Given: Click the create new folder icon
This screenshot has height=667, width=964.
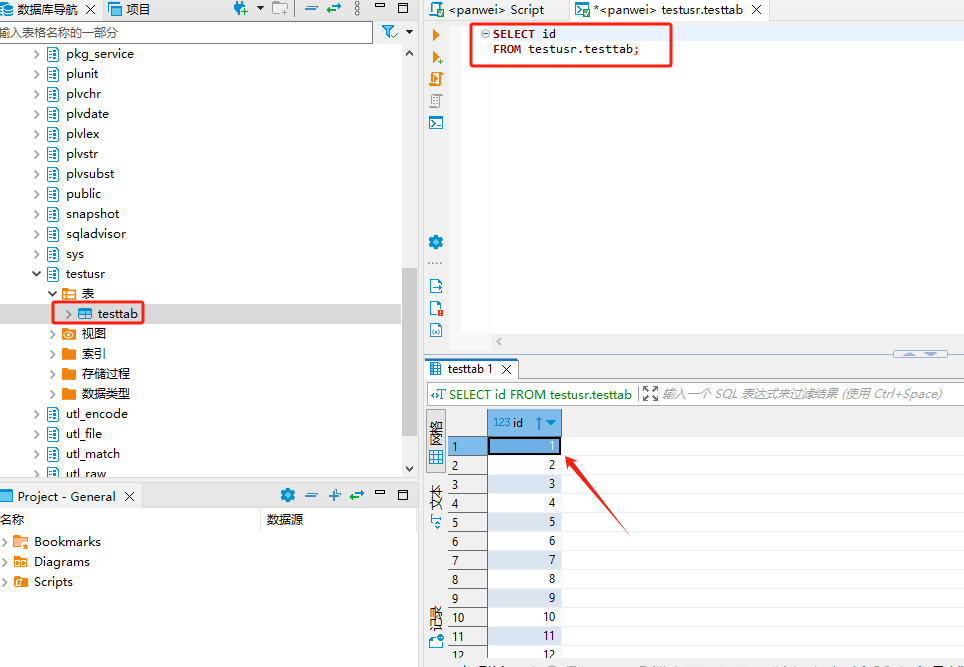Looking at the screenshot, I should tap(280, 9).
